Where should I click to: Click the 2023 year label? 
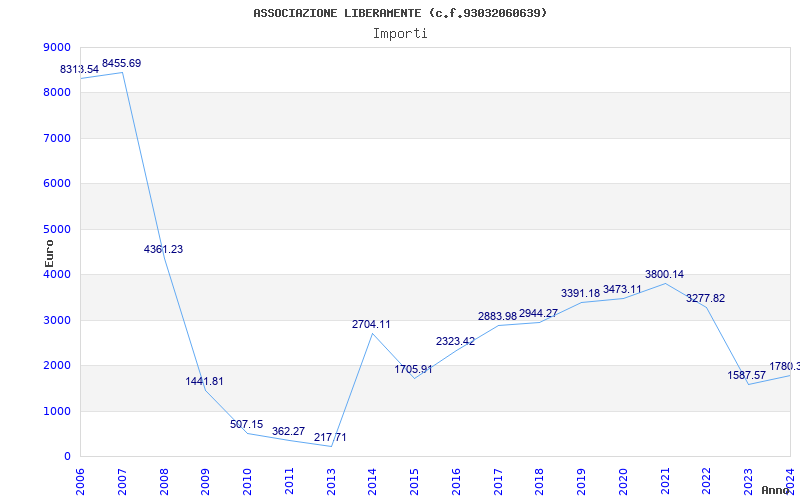(x=749, y=481)
